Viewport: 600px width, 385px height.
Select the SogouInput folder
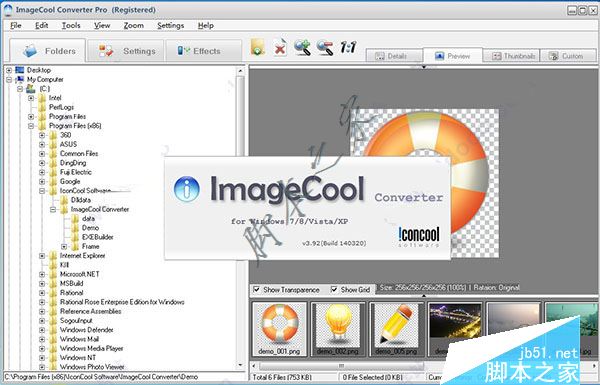76,320
